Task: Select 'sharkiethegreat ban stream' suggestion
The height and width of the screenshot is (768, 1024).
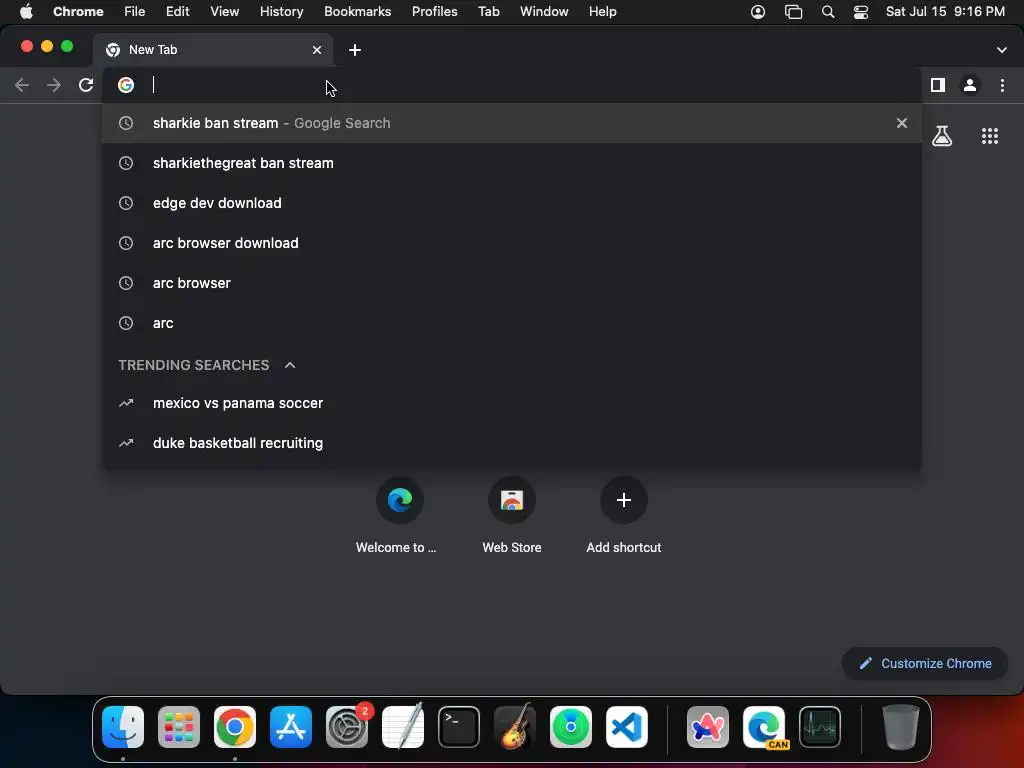Action: [x=512, y=163]
